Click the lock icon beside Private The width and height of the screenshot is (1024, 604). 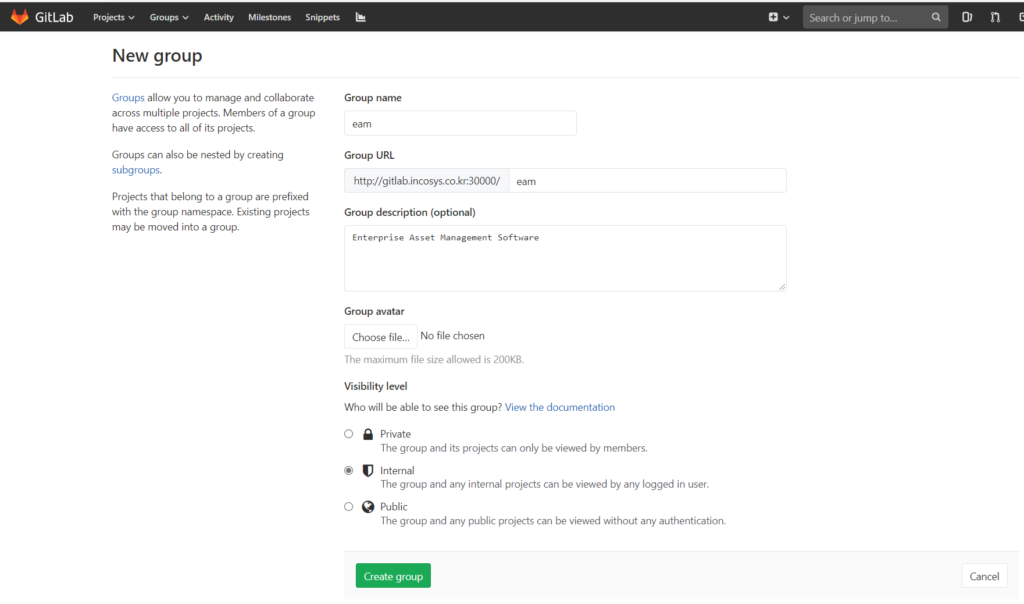[x=368, y=434]
